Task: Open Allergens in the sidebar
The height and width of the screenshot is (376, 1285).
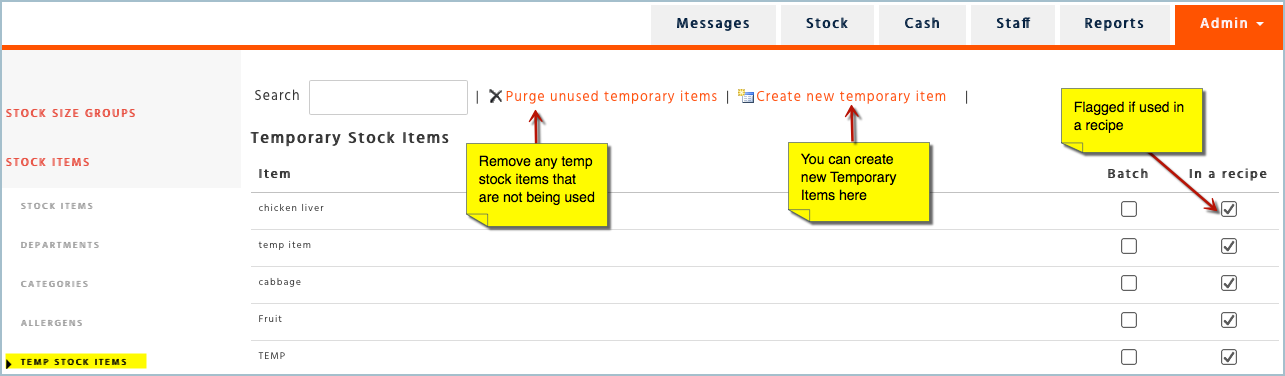Action: click(x=52, y=324)
